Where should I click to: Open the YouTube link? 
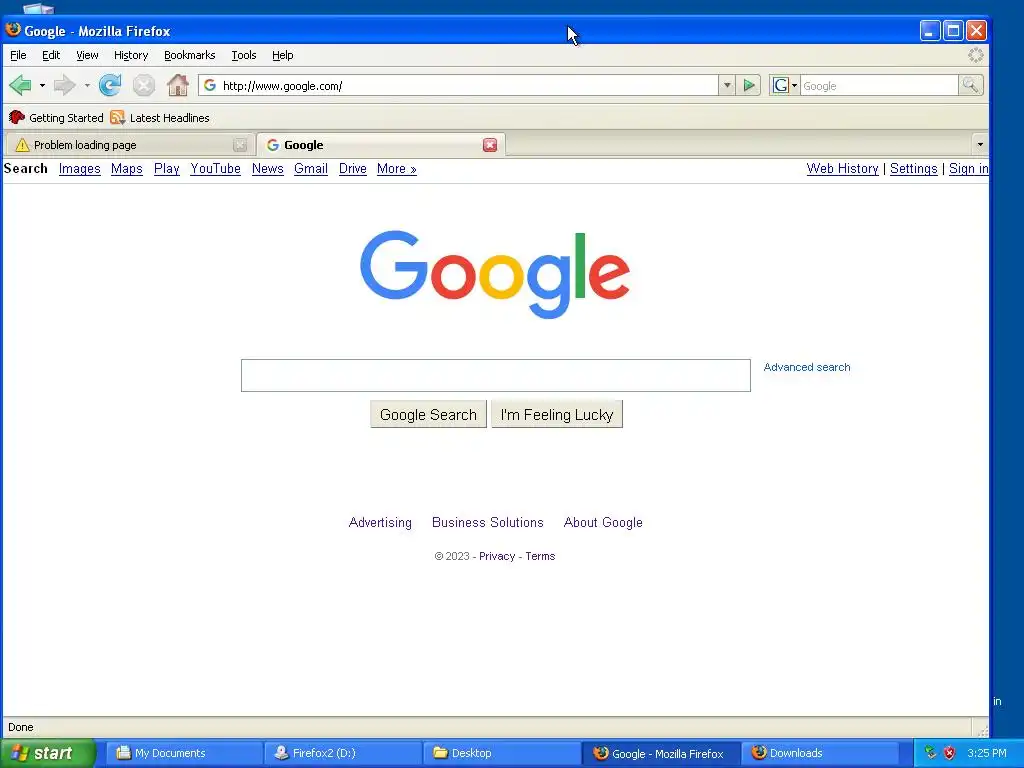(x=216, y=168)
